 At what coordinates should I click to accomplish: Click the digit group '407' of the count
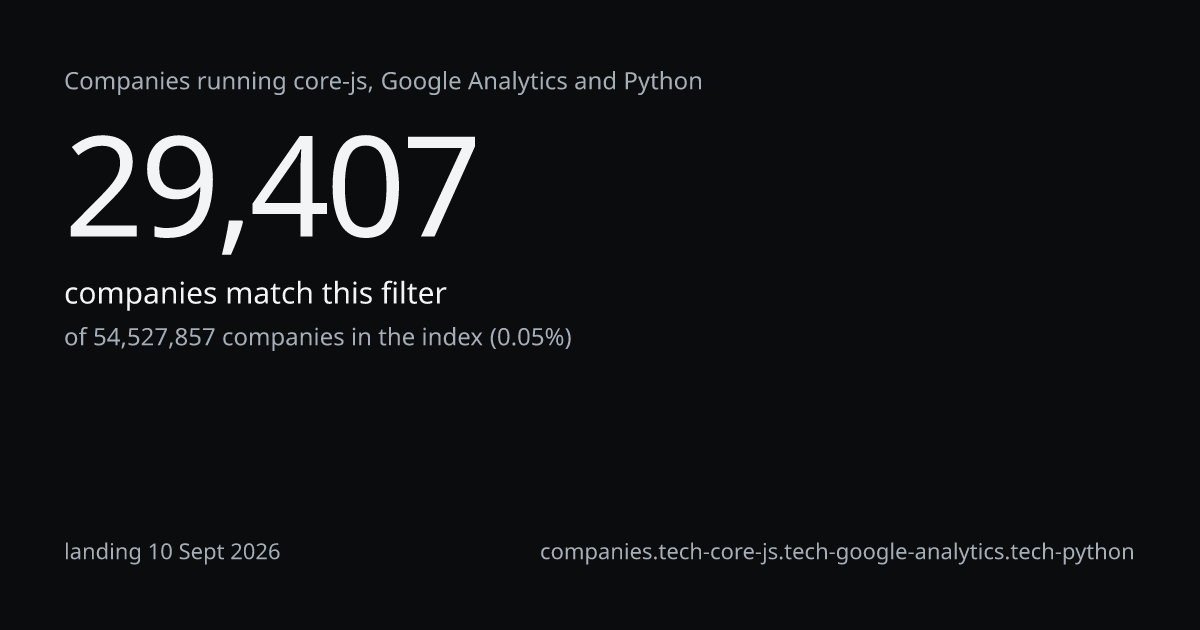364,190
